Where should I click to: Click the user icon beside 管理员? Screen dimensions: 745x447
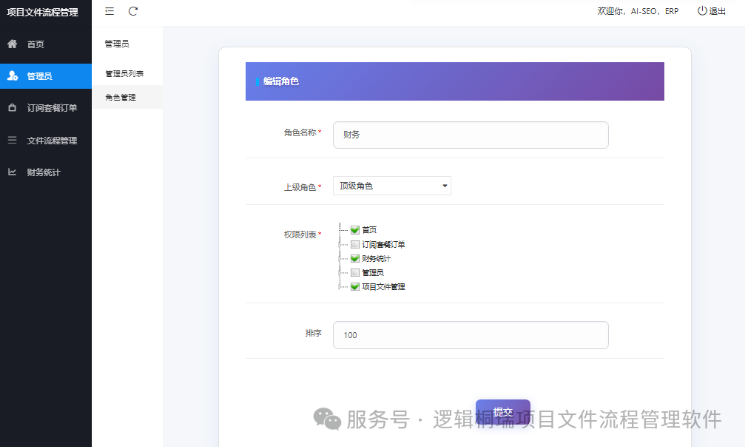click(12, 76)
